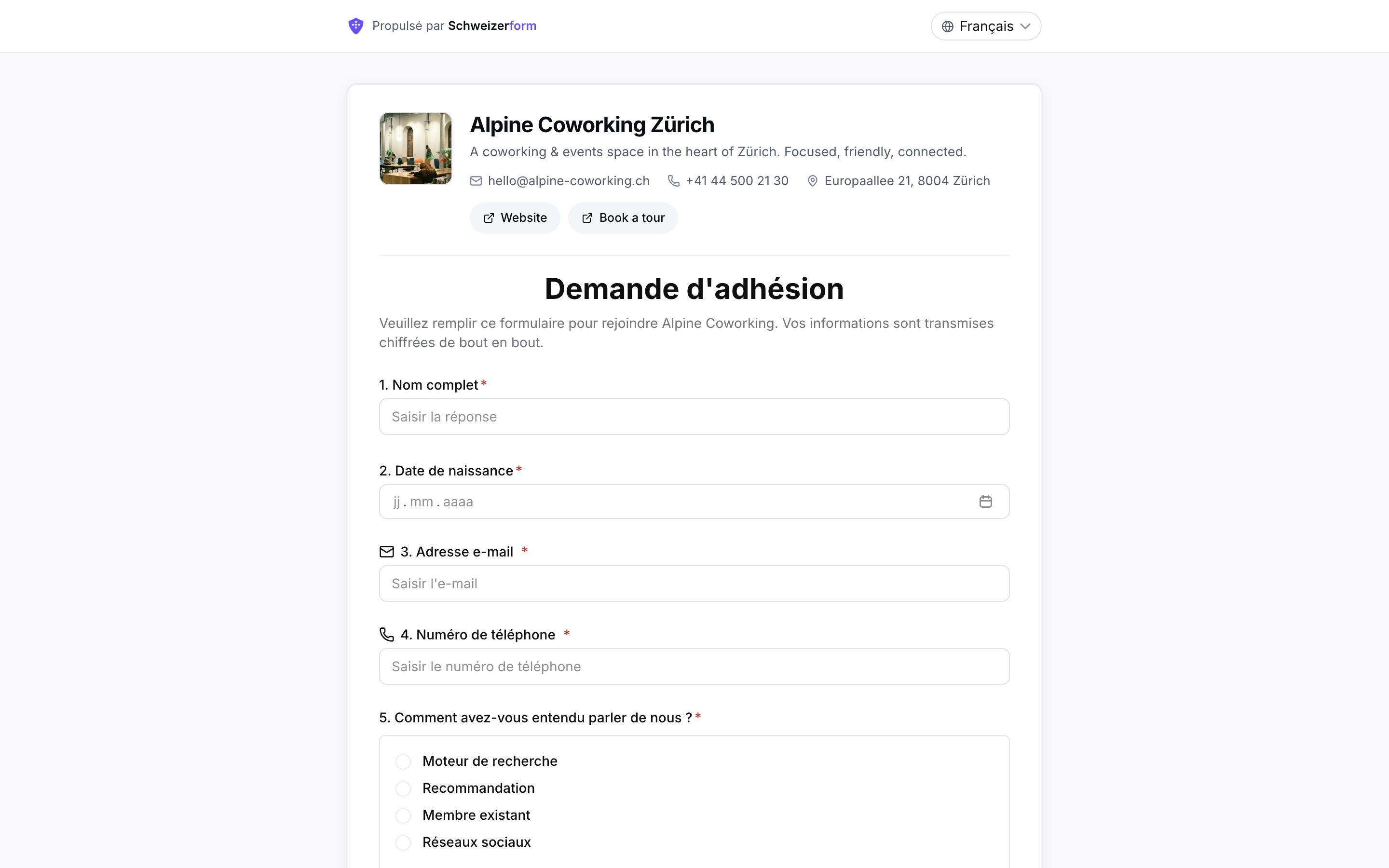1389x868 pixels.
Task: Click the external link icon on Book a tour
Action: (x=587, y=218)
